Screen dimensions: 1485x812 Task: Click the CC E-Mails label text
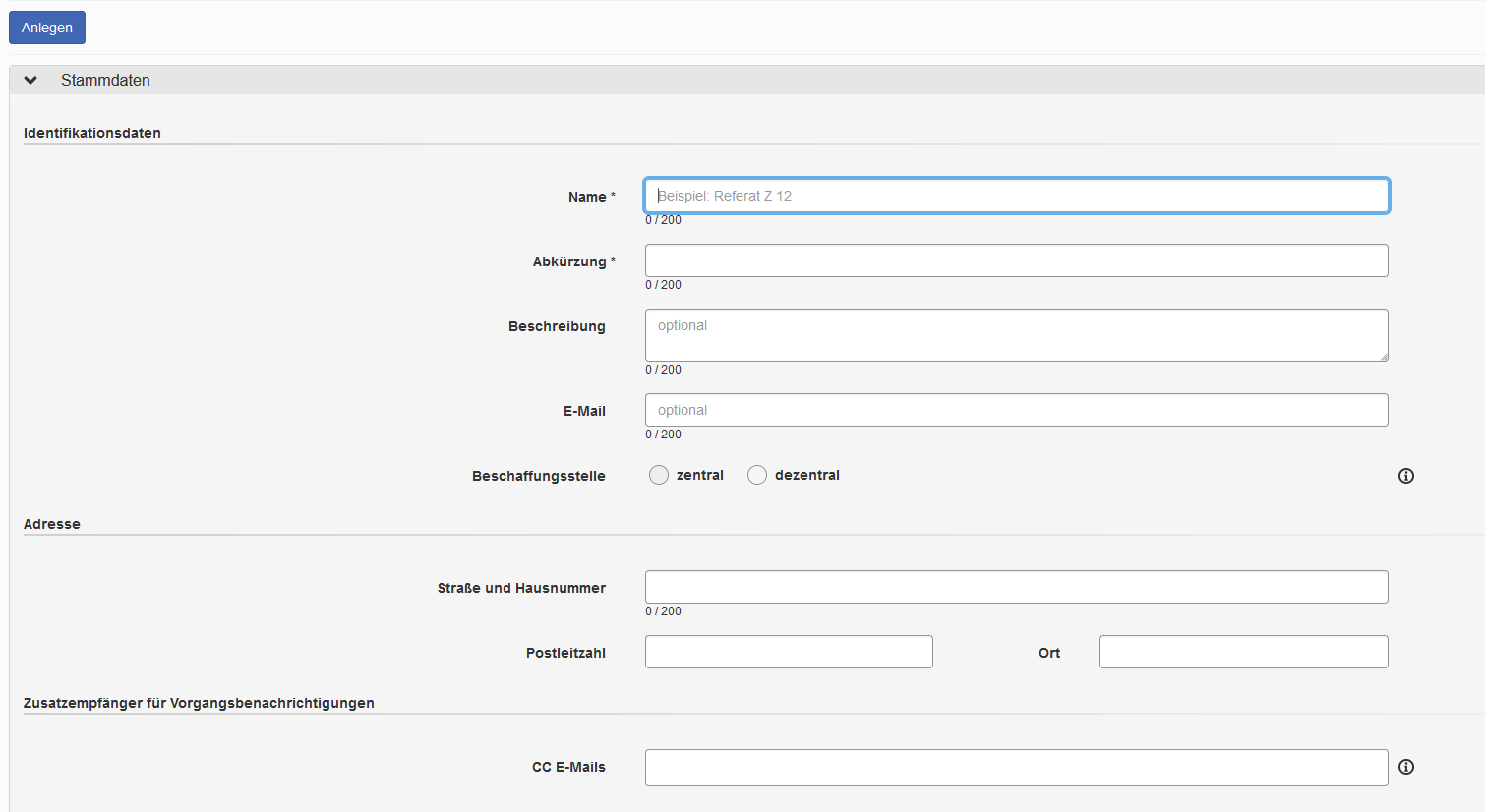pyautogui.click(x=568, y=767)
